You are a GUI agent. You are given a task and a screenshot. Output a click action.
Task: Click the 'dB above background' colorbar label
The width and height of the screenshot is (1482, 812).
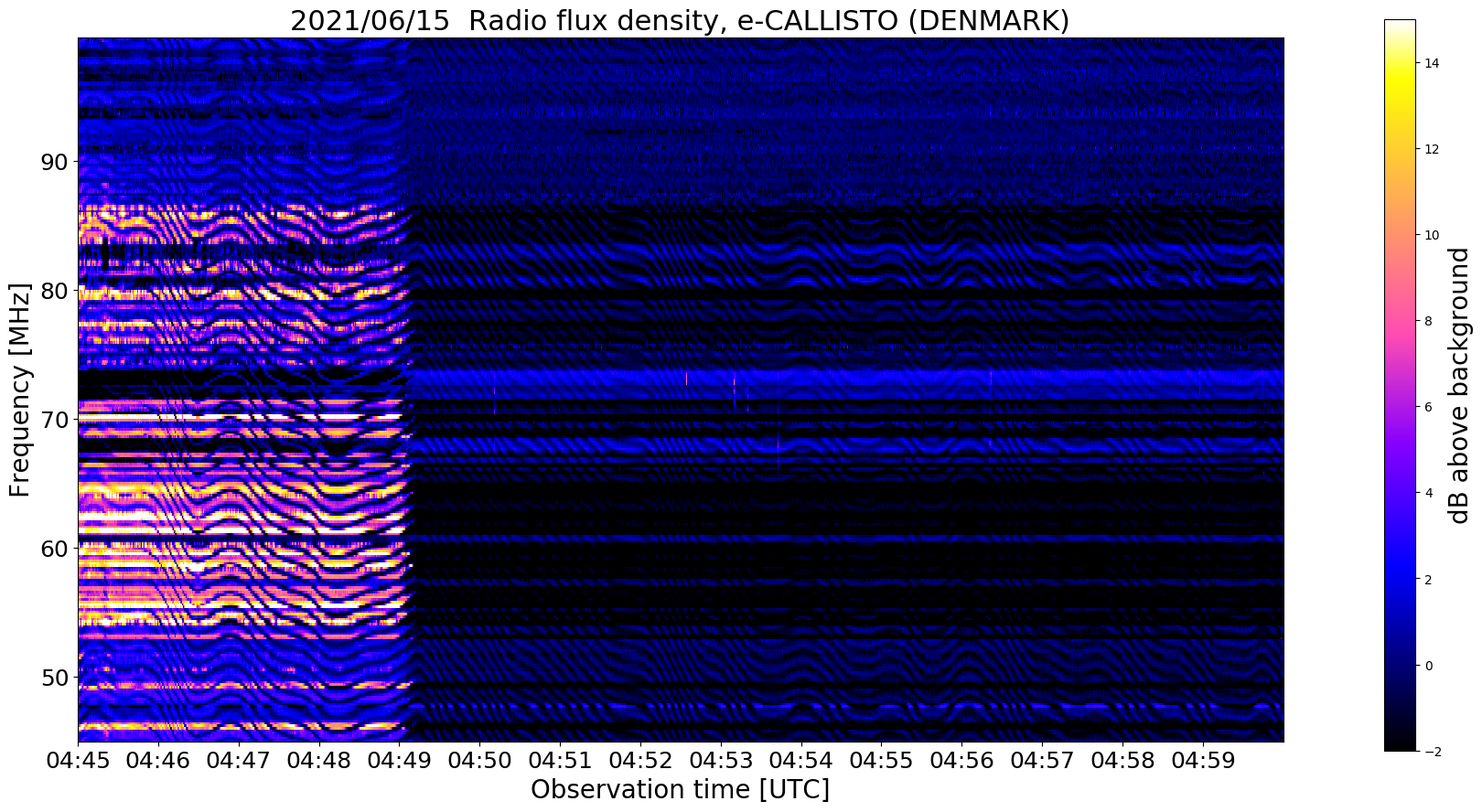[1458, 385]
